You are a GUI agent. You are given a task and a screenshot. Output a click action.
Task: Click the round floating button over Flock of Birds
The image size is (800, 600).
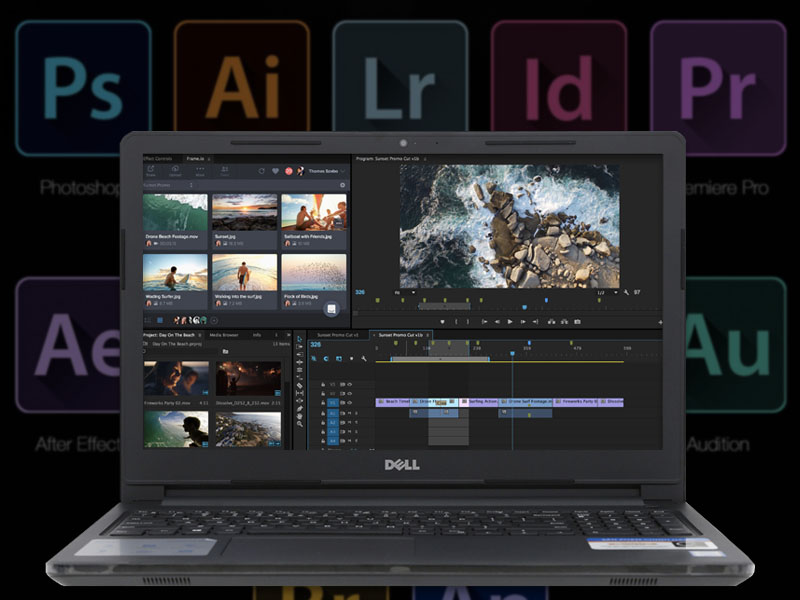(x=331, y=309)
